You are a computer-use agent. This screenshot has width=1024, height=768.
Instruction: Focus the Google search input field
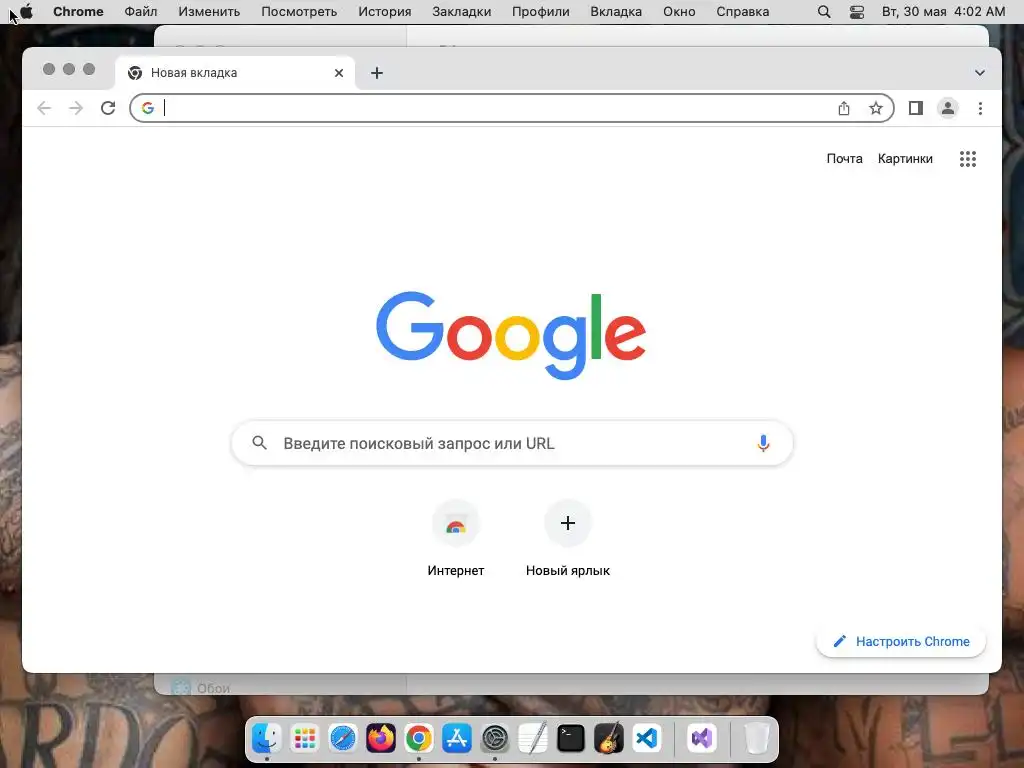click(512, 443)
